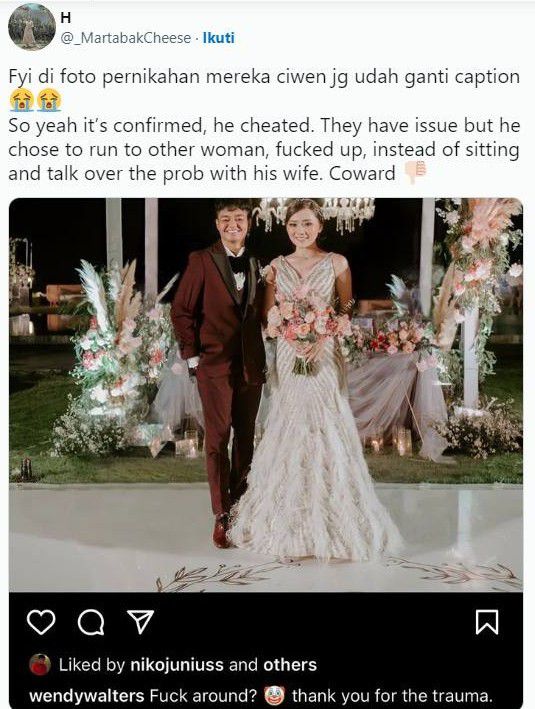Image resolution: width=535 pixels, height=709 pixels.
Task: Click the 'thank you for the trauma' caption
Action: [x=392, y=695]
